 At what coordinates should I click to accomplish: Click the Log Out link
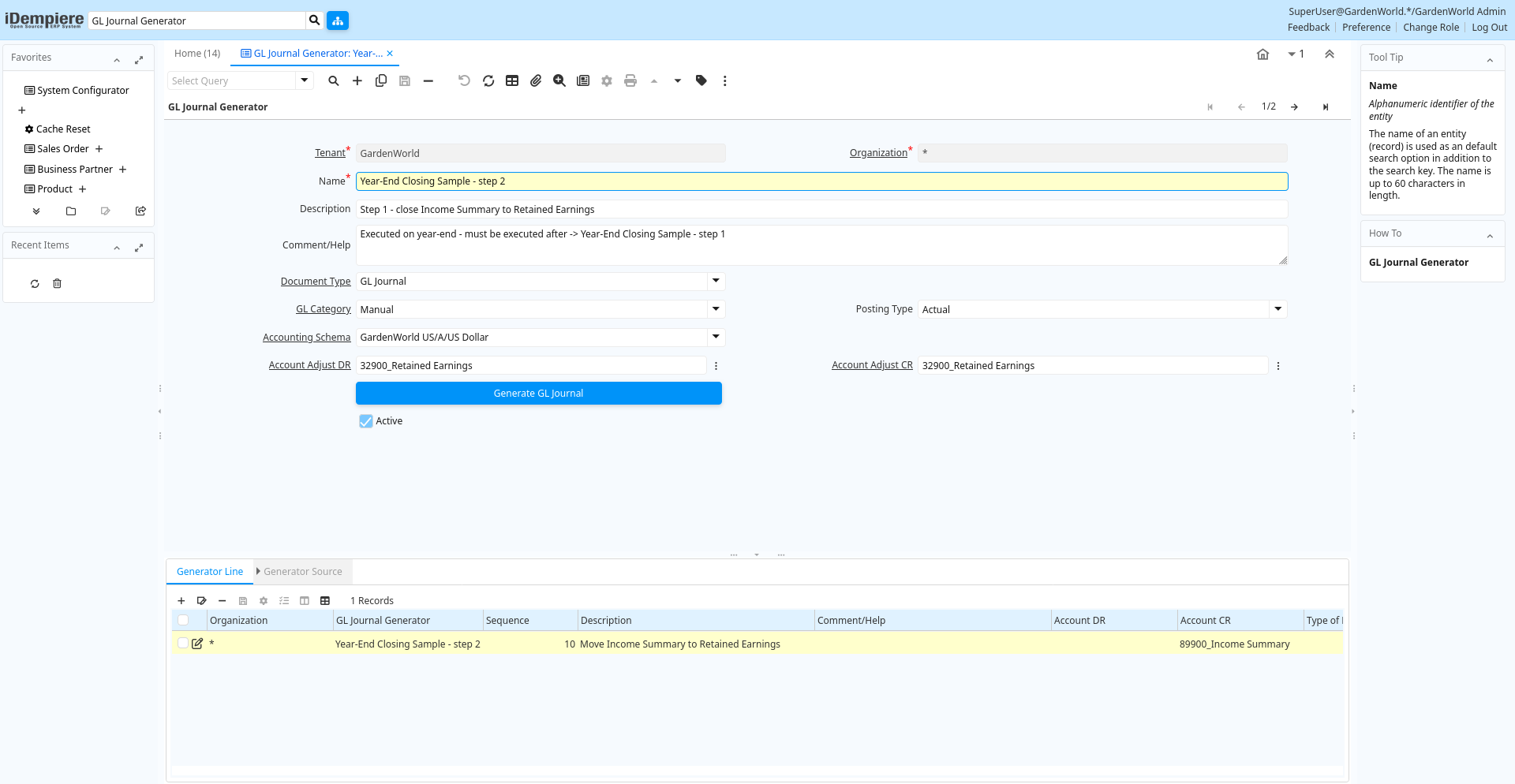tap(1489, 28)
